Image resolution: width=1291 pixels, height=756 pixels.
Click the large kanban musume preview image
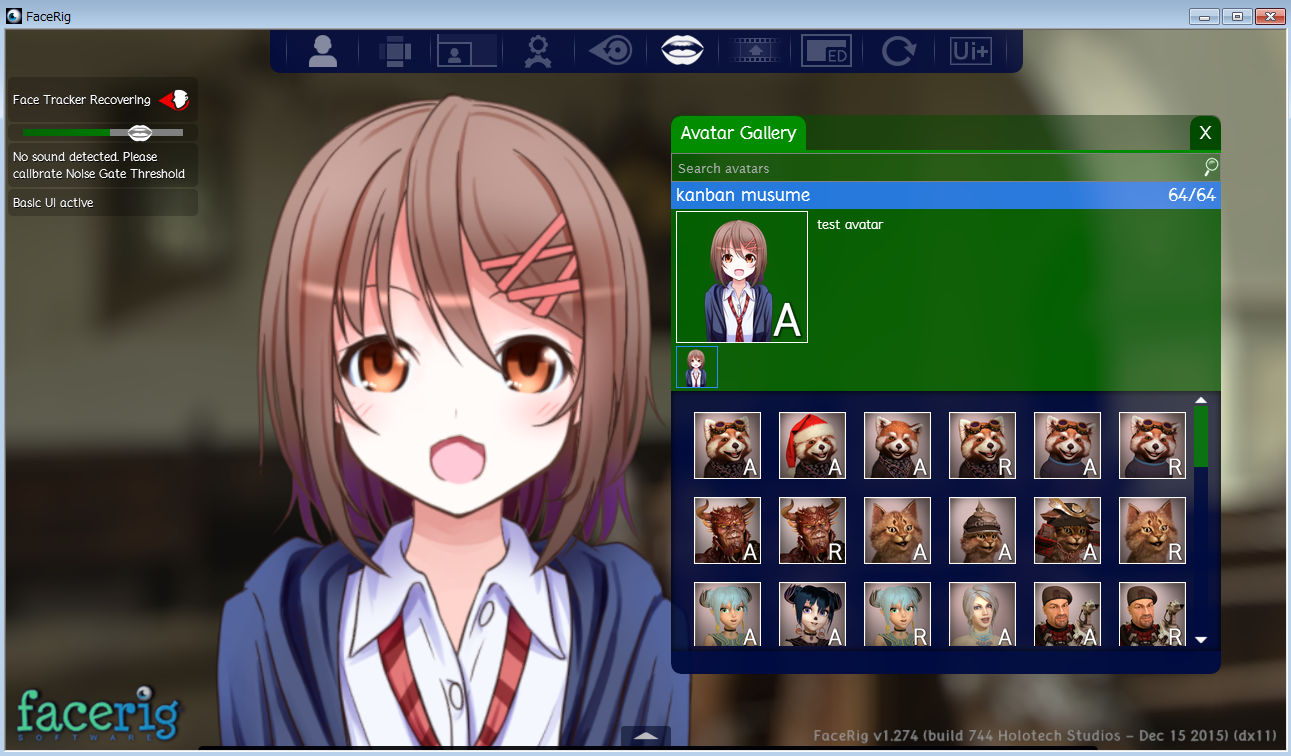click(742, 277)
